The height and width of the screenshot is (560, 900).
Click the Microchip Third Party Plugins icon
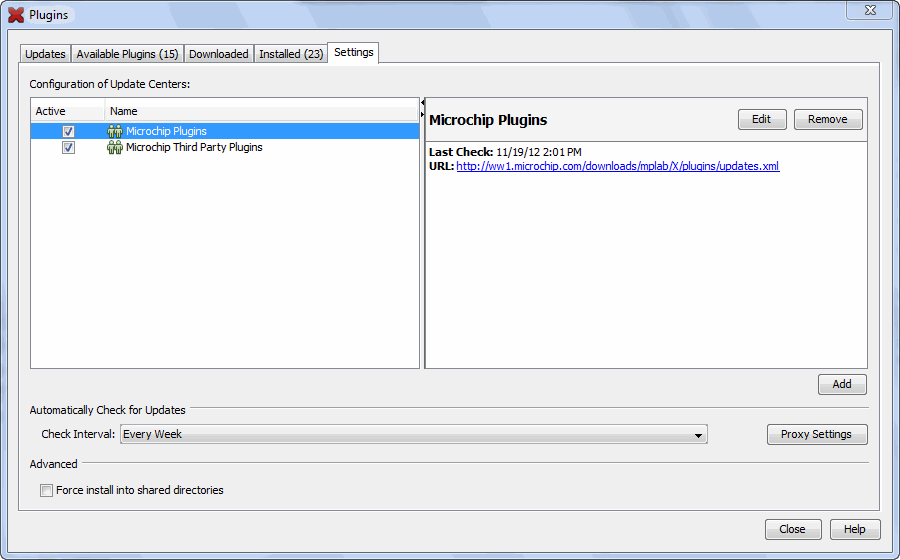[115, 147]
